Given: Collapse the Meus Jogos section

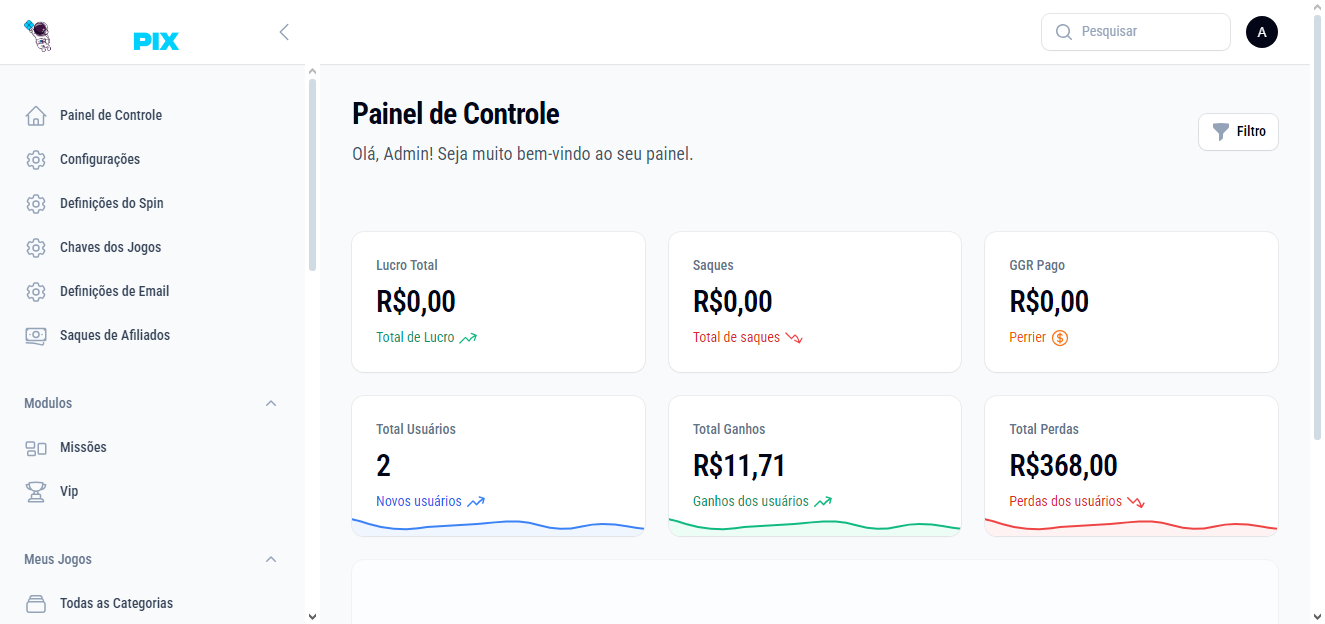Looking at the screenshot, I should (271, 560).
